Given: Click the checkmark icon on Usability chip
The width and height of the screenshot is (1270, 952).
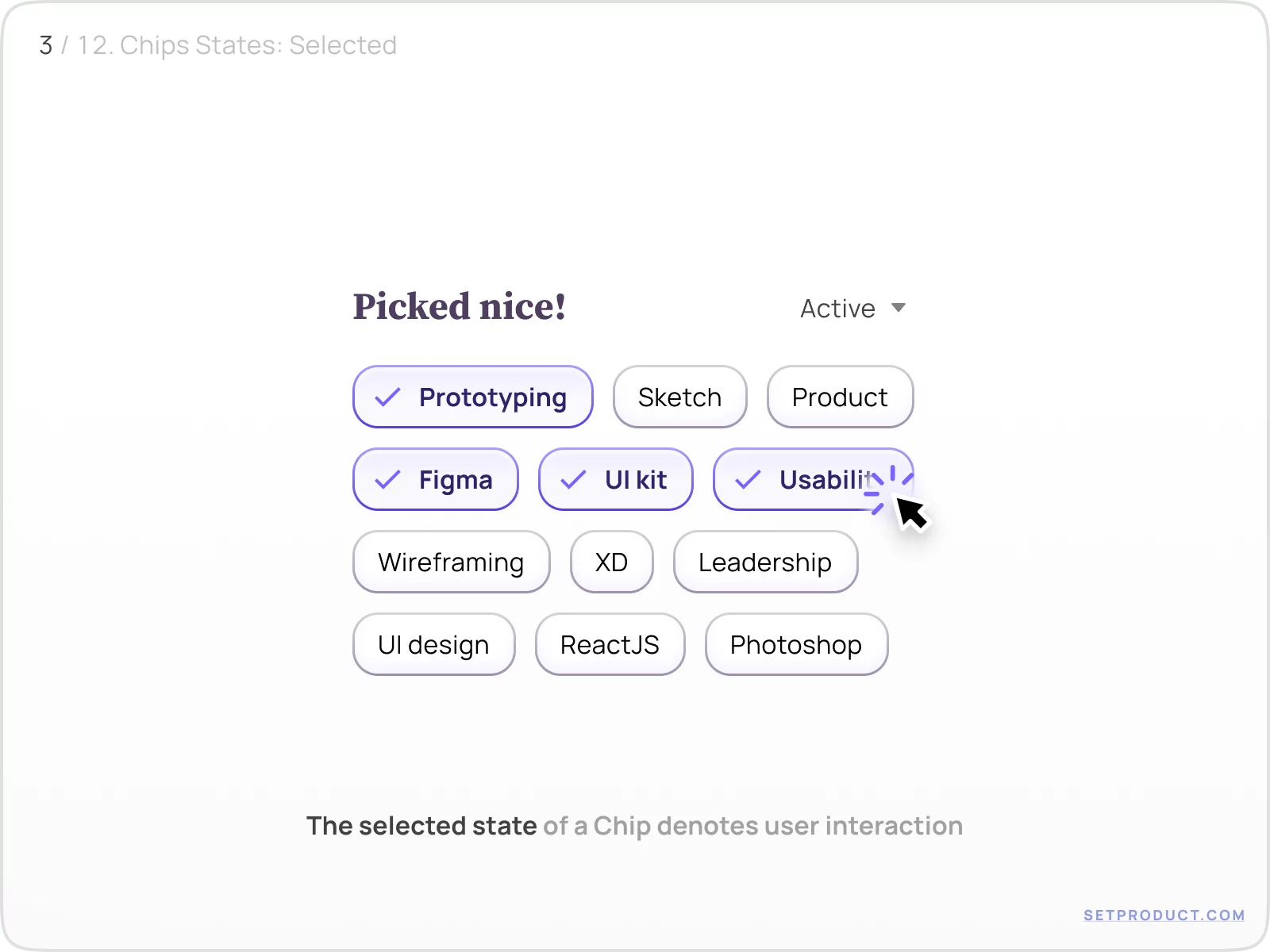Looking at the screenshot, I should click(x=746, y=479).
